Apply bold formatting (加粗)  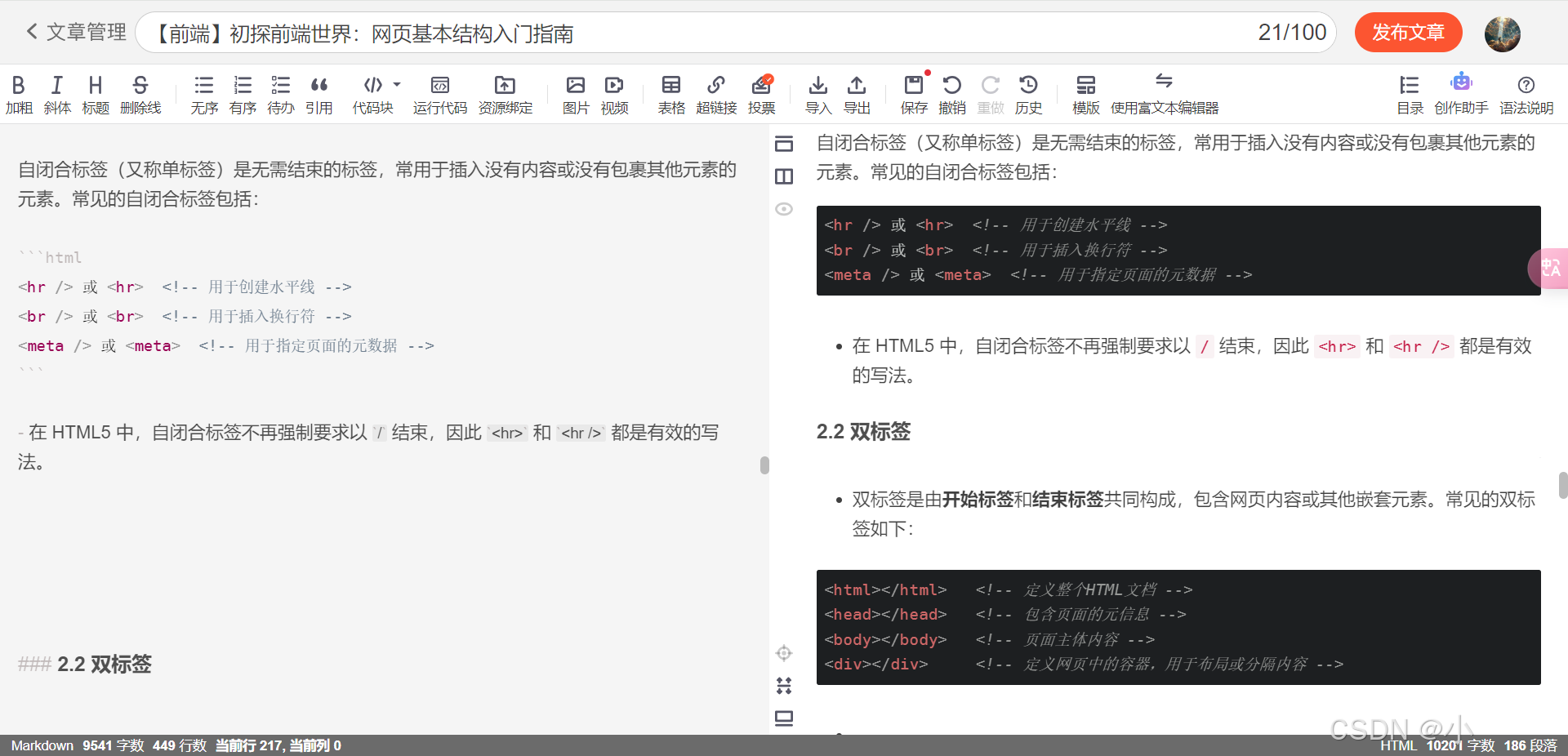[19, 95]
